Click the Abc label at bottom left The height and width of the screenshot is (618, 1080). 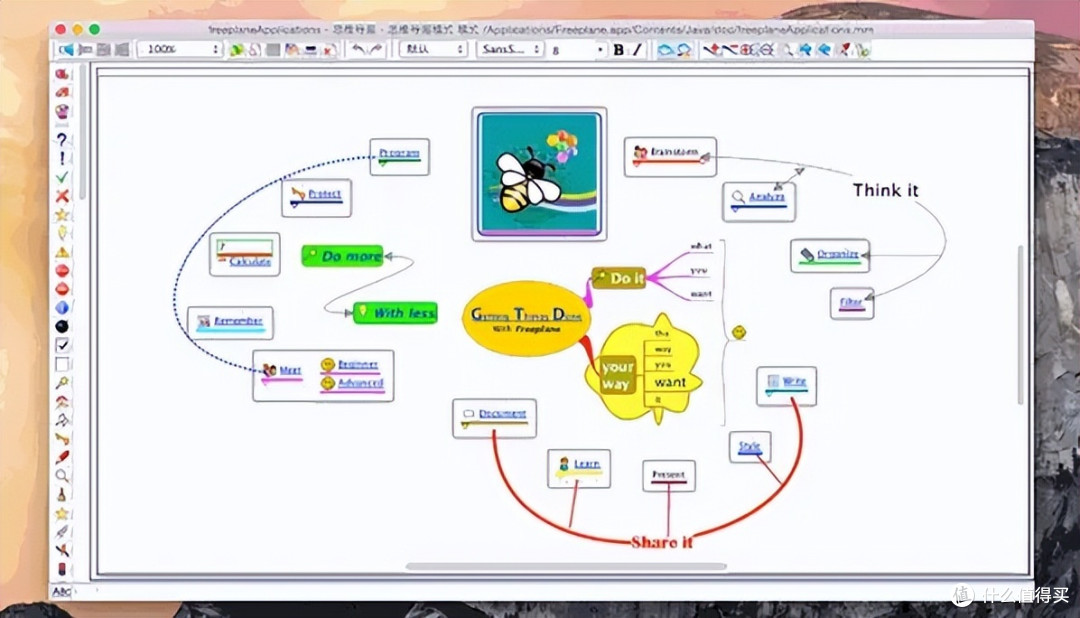[x=61, y=591]
